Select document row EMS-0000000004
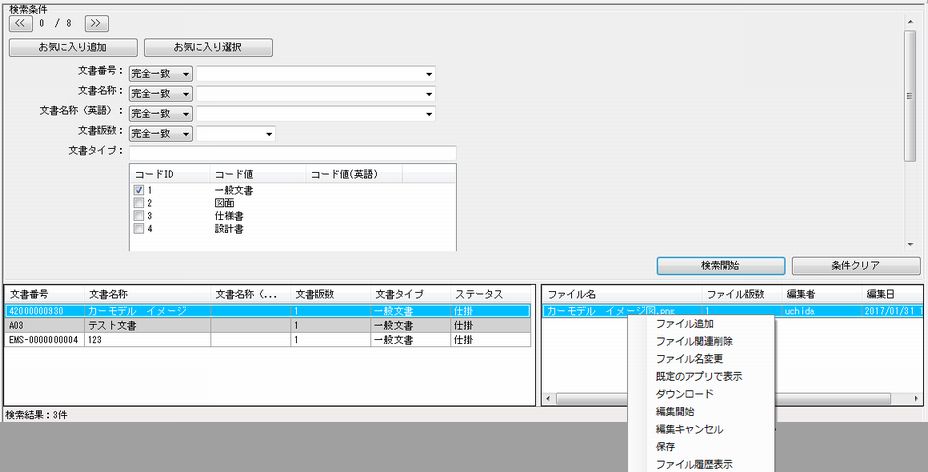928x472 pixels. 268,340
